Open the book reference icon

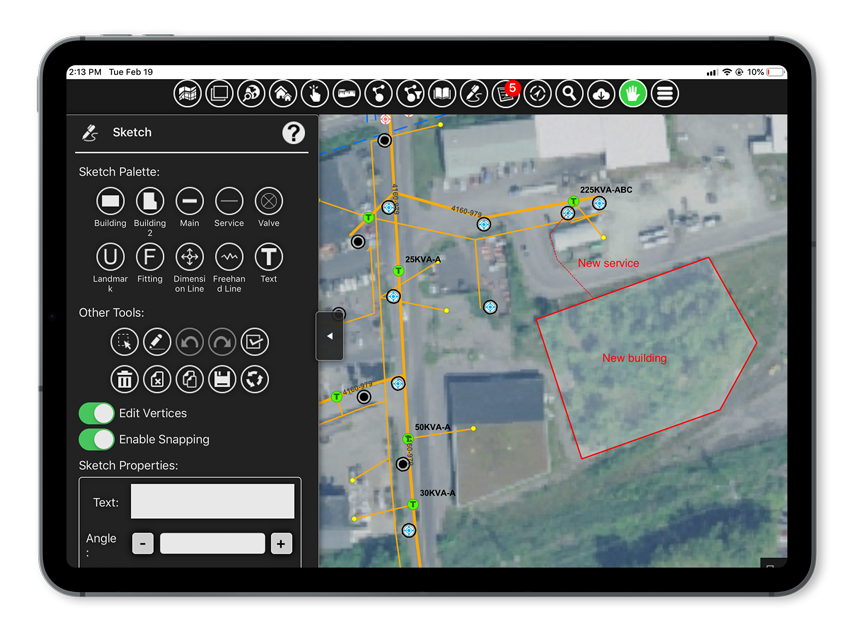(442, 94)
